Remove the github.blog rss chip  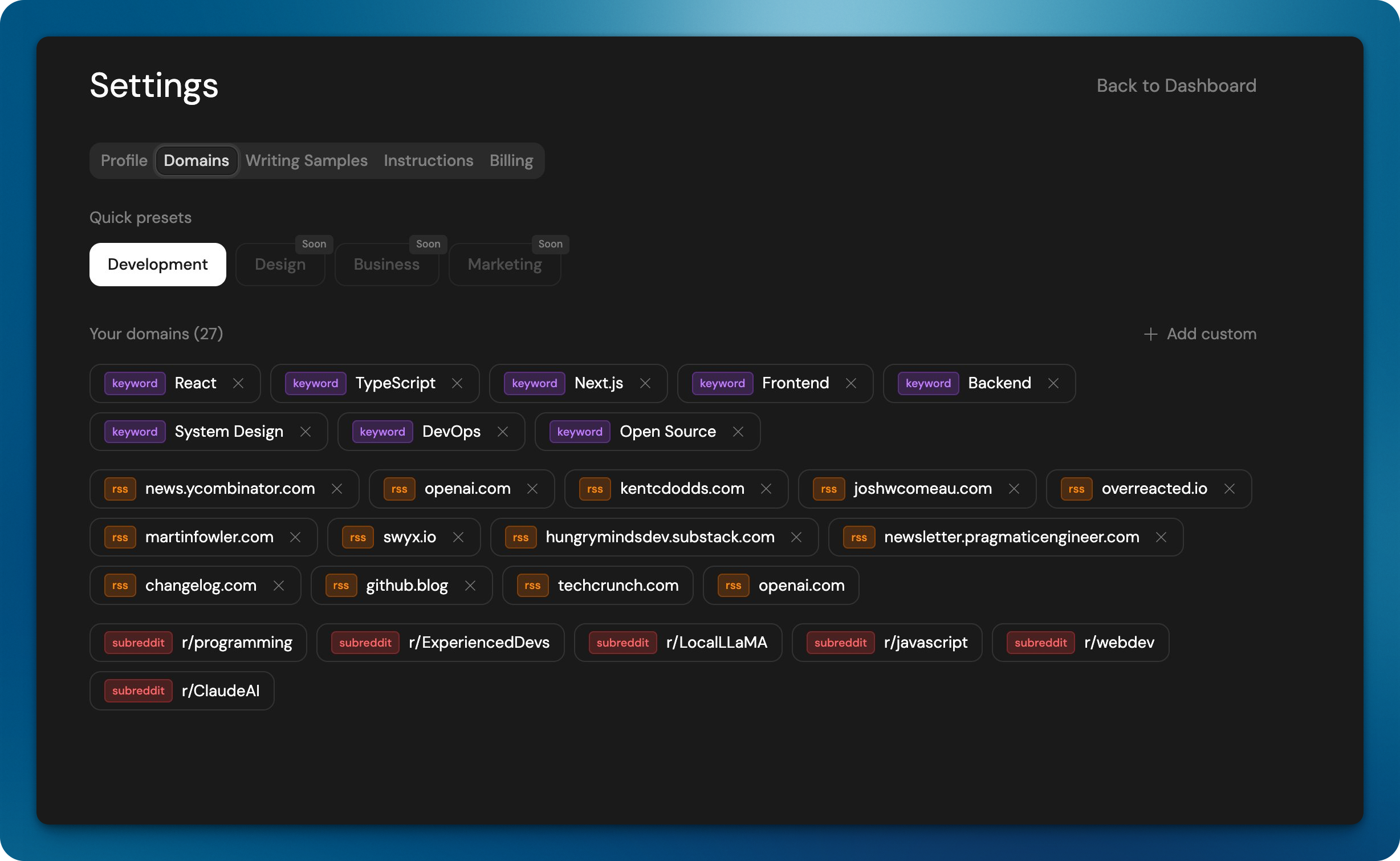pos(470,586)
